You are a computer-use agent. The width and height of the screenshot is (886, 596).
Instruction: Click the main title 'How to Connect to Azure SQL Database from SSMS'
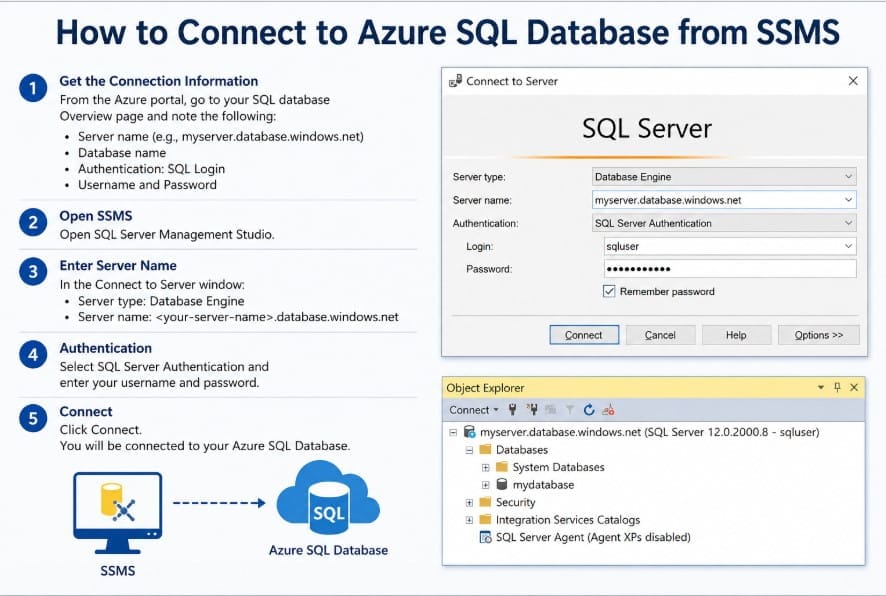click(448, 32)
